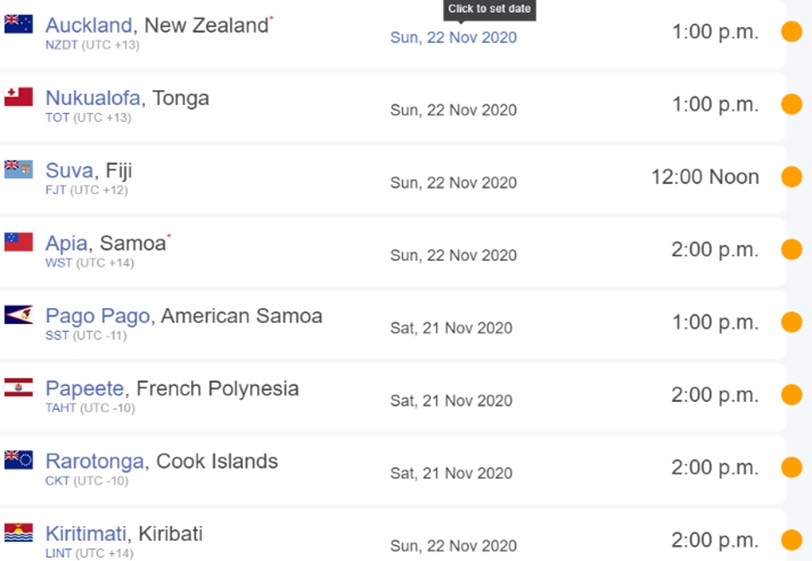Click the Fiji flag icon
This screenshot has height=561, width=812.
point(19,169)
